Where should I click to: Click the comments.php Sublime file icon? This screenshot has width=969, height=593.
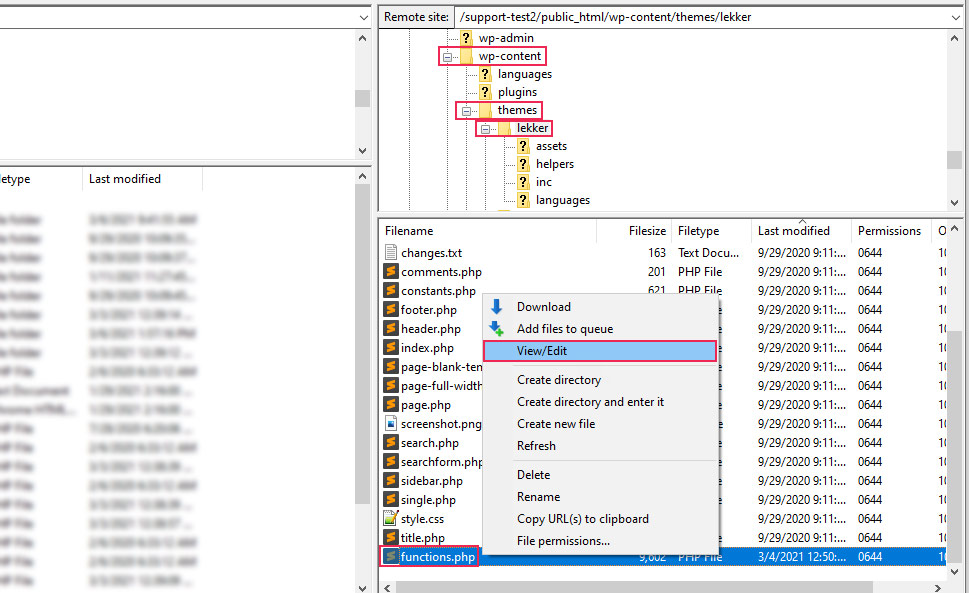(391, 272)
